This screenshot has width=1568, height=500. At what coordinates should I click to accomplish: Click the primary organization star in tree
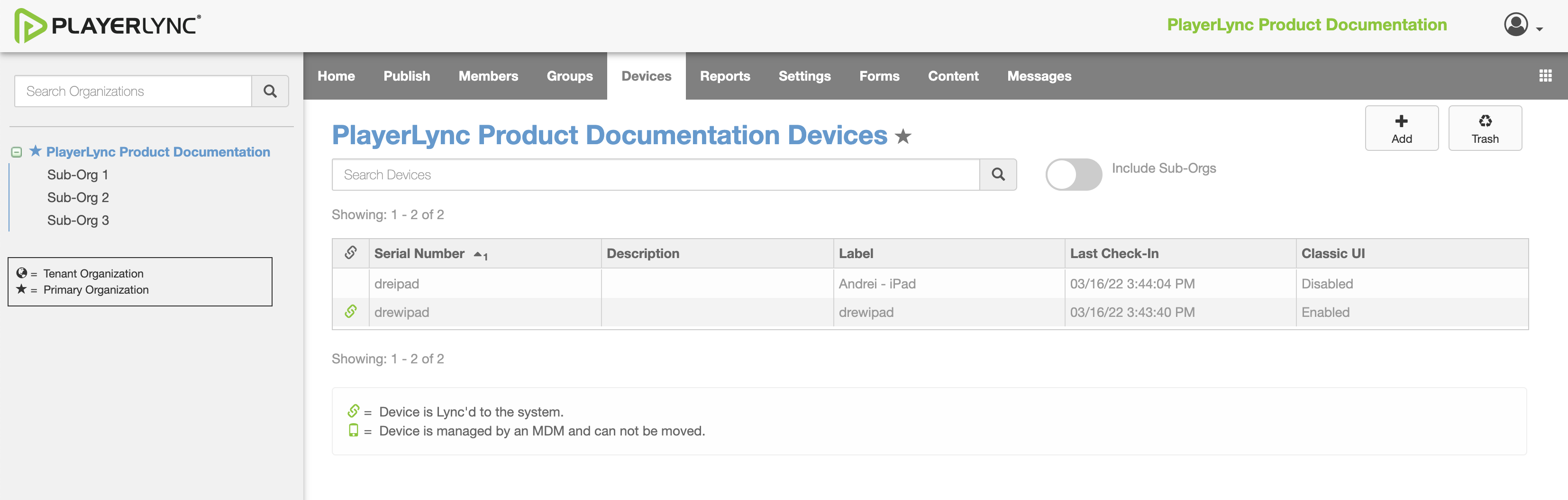pos(35,151)
